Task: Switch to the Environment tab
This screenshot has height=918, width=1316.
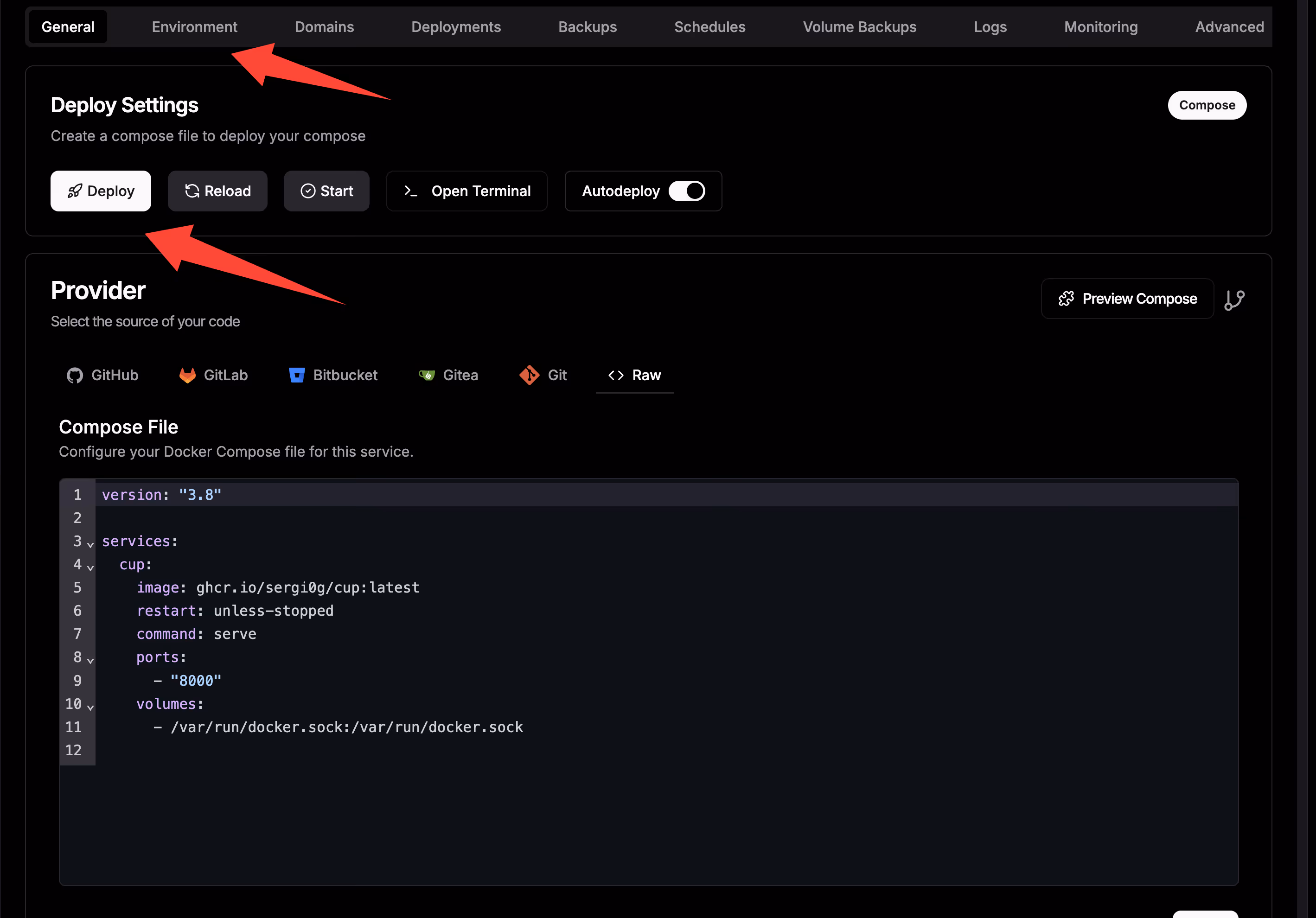Action: tap(194, 27)
